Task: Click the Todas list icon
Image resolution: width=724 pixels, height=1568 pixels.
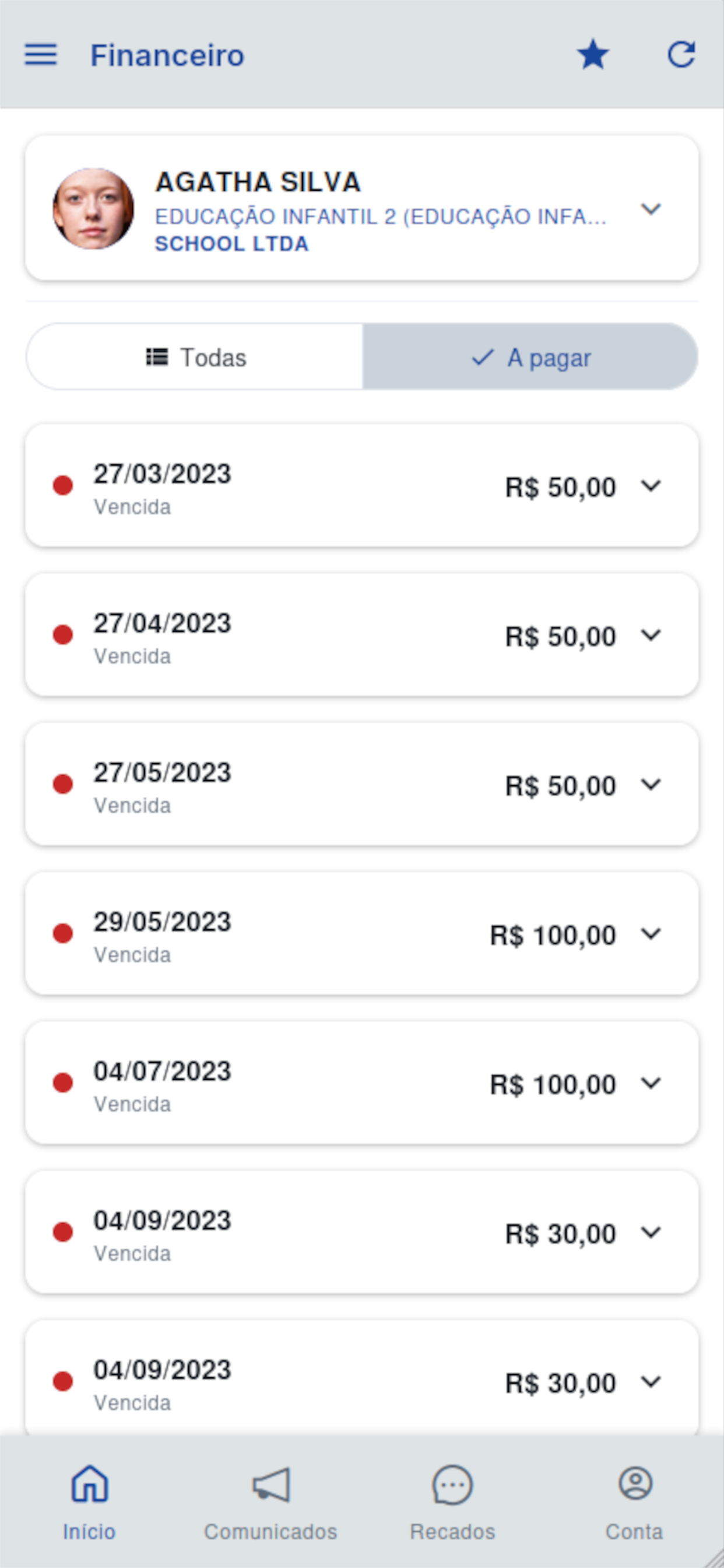Action: [157, 358]
